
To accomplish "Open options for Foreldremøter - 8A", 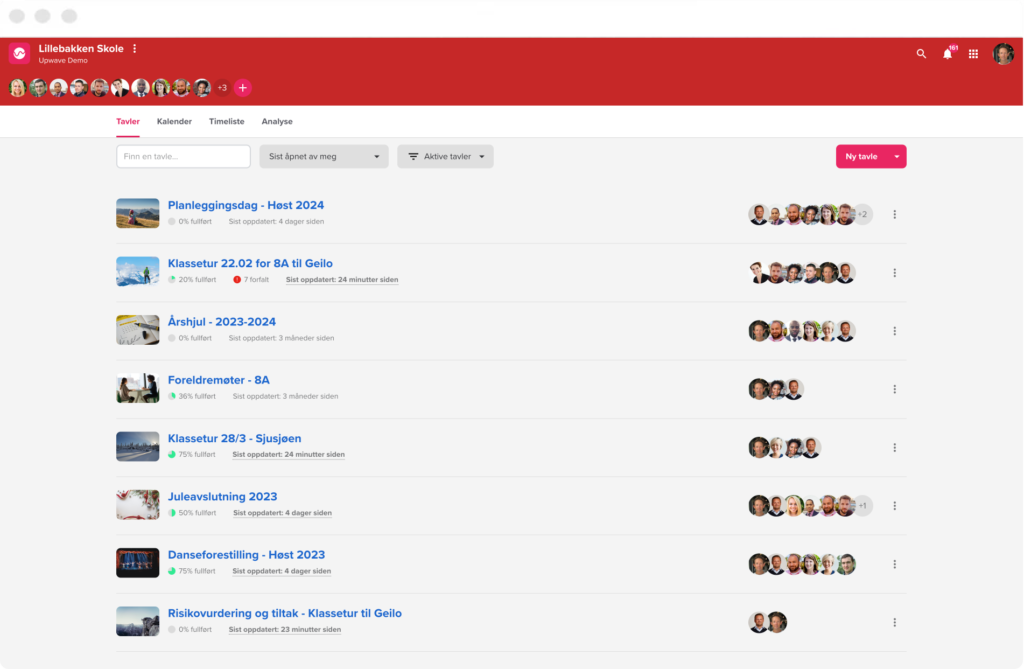I will point(895,389).
